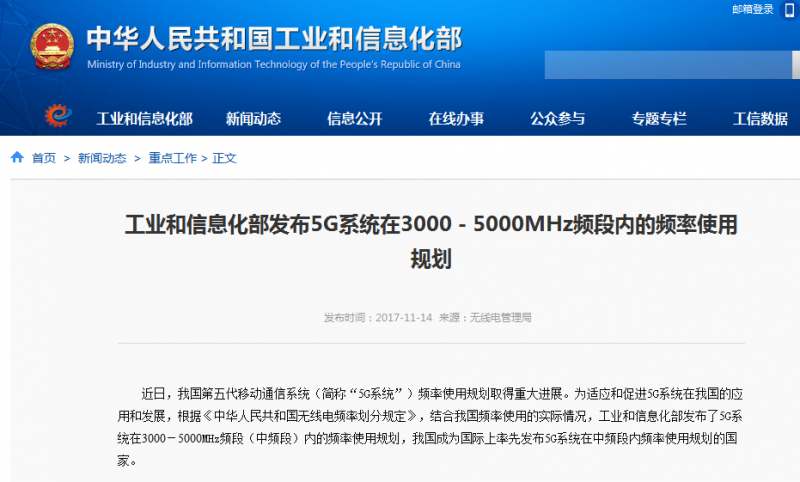The image size is (800, 482).
Task: Open 邮箱登录 mailbox login link
Action: coord(753,9)
